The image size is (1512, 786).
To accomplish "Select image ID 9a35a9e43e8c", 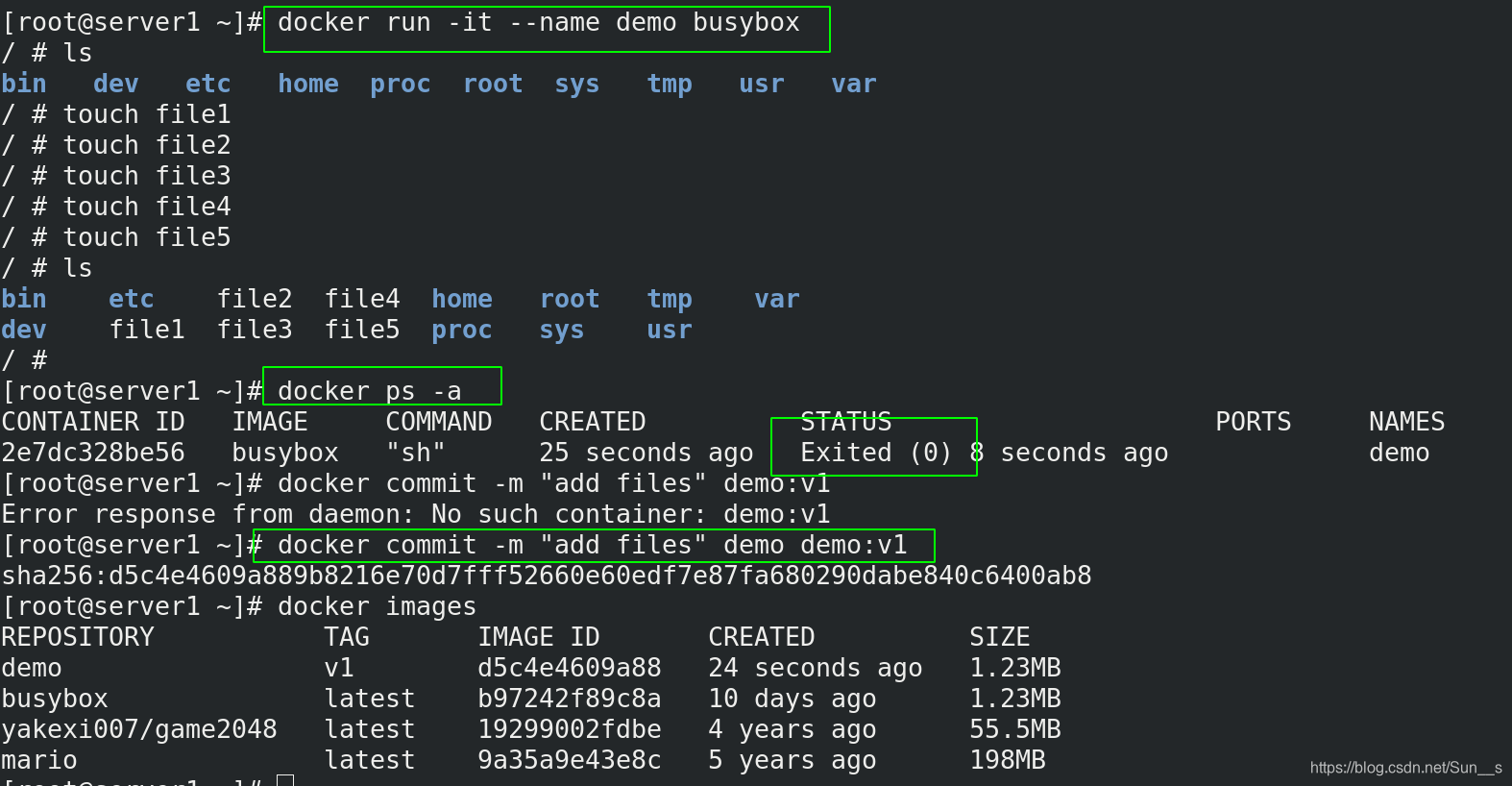I will click(570, 760).
